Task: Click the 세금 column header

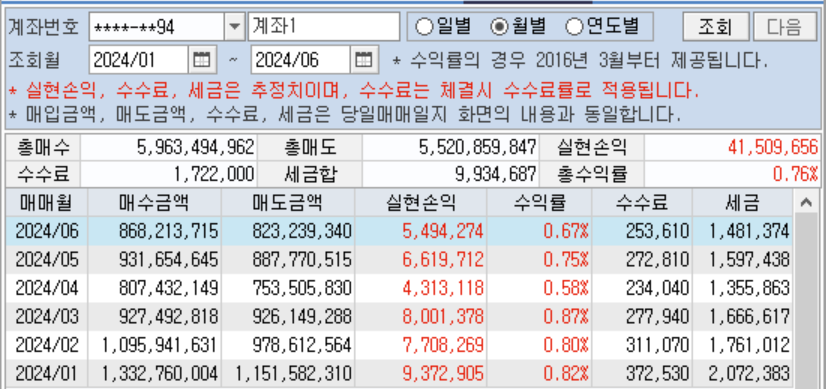Action: click(742, 202)
